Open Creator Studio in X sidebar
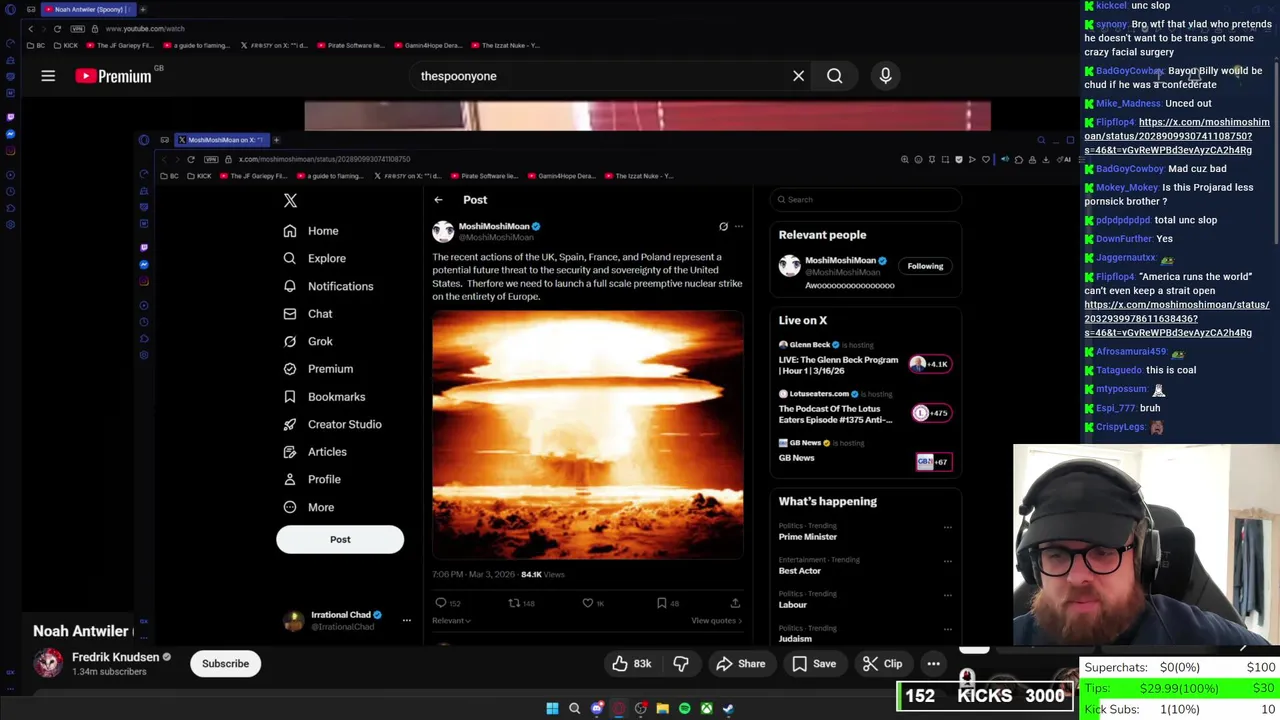The width and height of the screenshot is (1280, 720). tap(332, 424)
